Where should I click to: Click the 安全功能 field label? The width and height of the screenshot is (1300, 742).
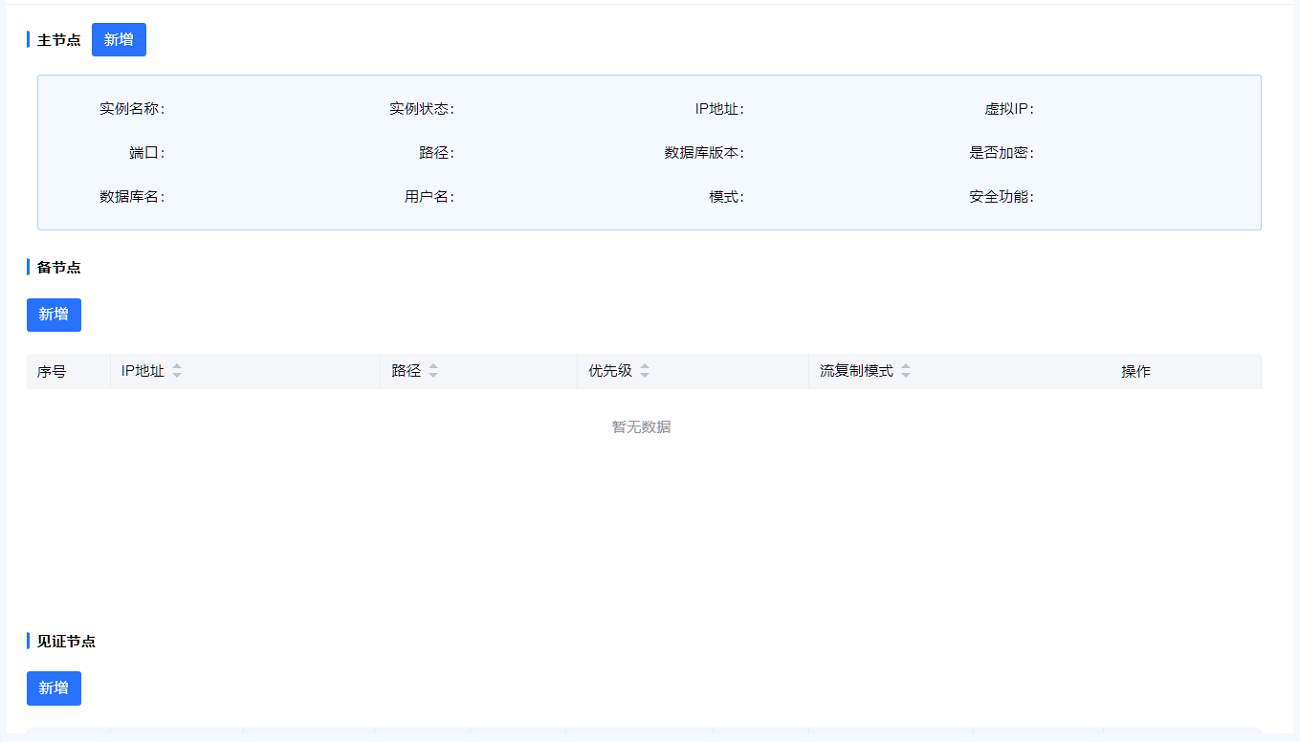1001,197
